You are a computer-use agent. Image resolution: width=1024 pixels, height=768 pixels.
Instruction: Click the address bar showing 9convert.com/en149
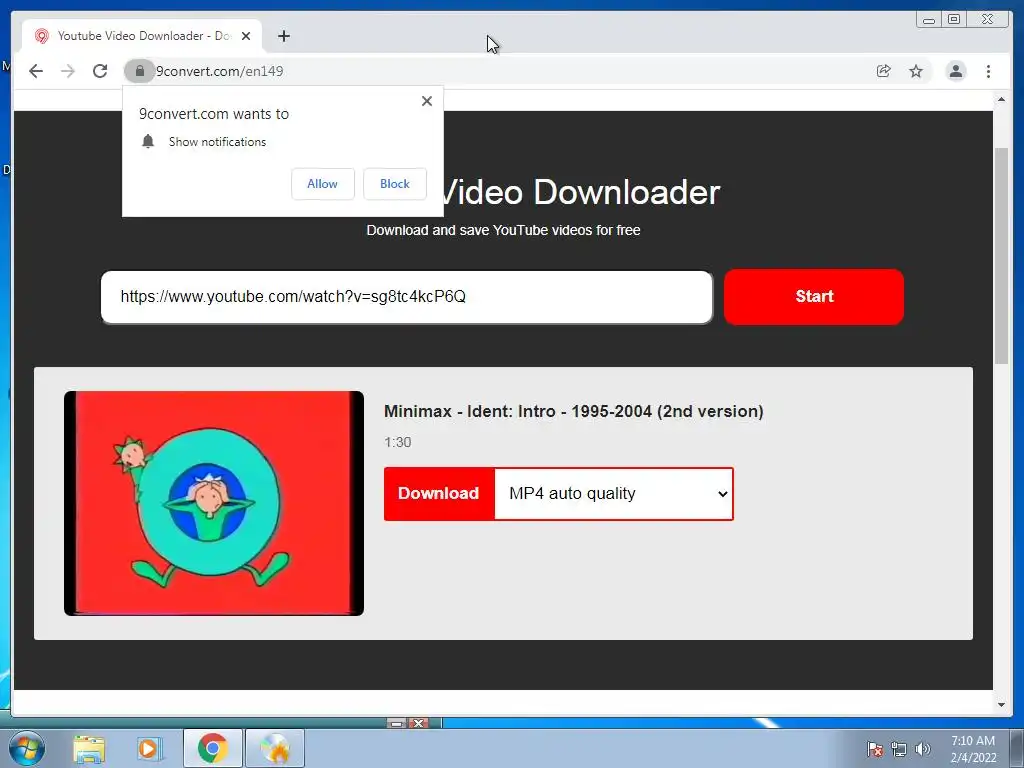click(x=509, y=71)
